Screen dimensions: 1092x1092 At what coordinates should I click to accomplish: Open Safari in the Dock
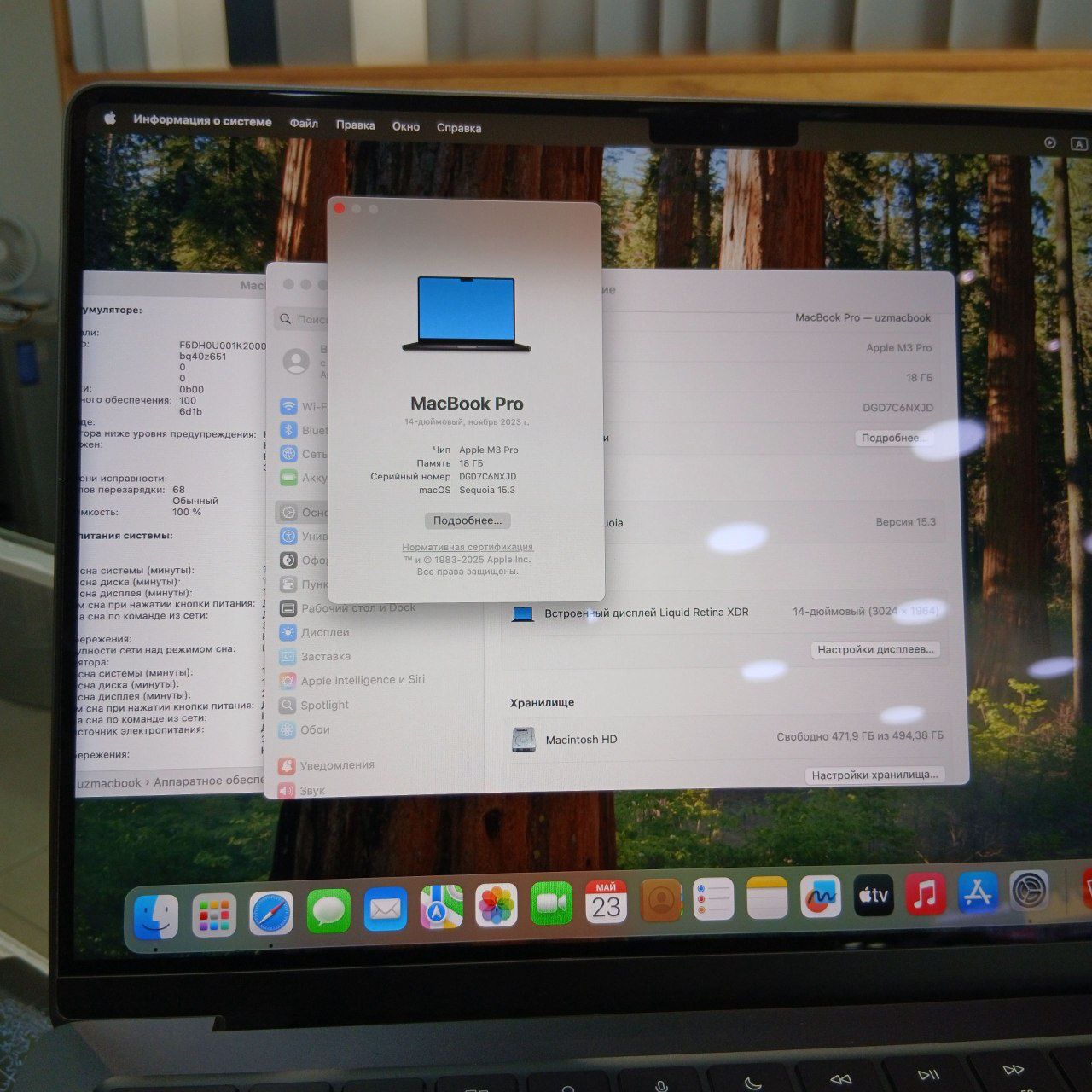coord(271,914)
